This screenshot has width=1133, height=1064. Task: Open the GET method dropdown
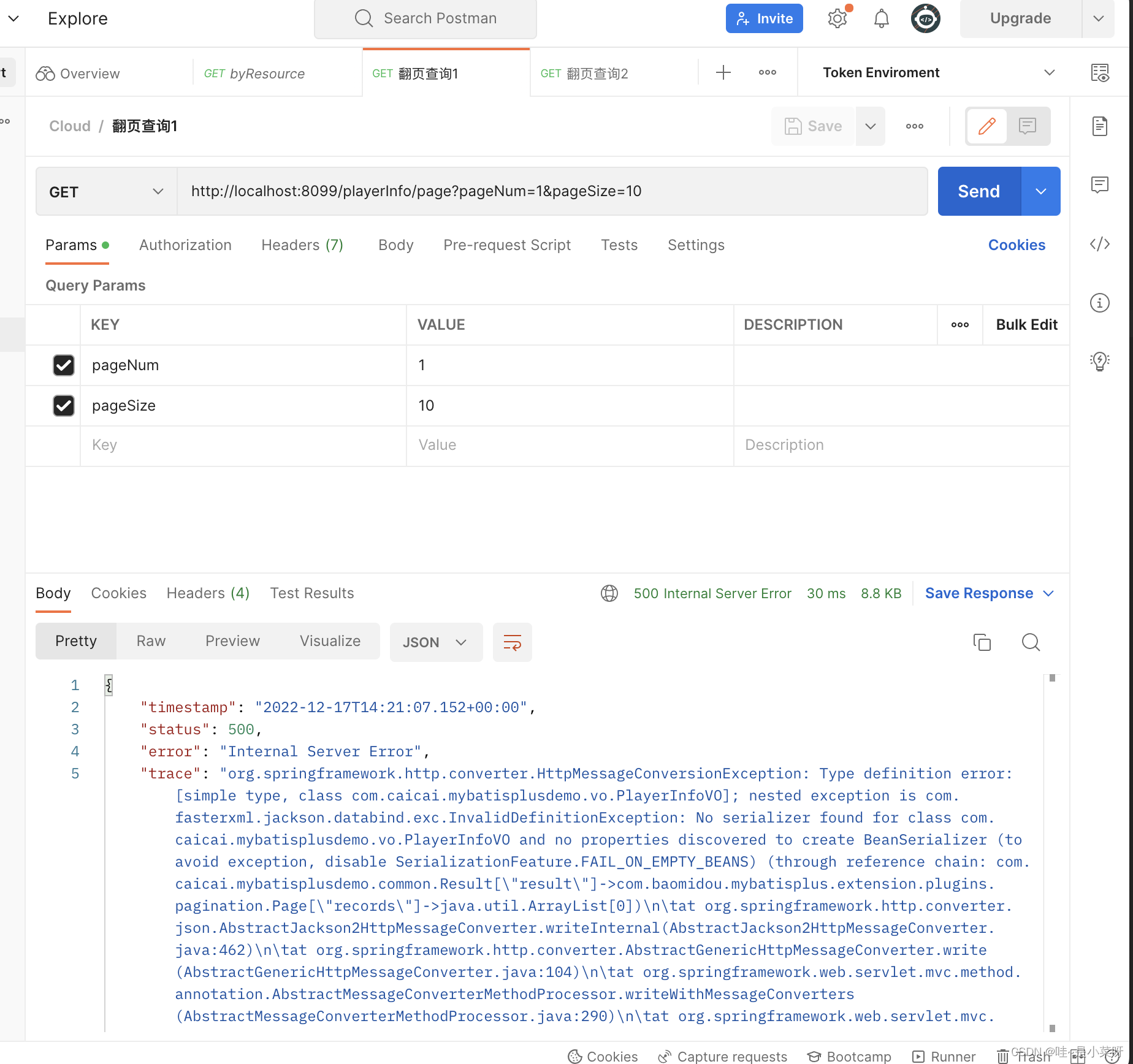point(105,191)
